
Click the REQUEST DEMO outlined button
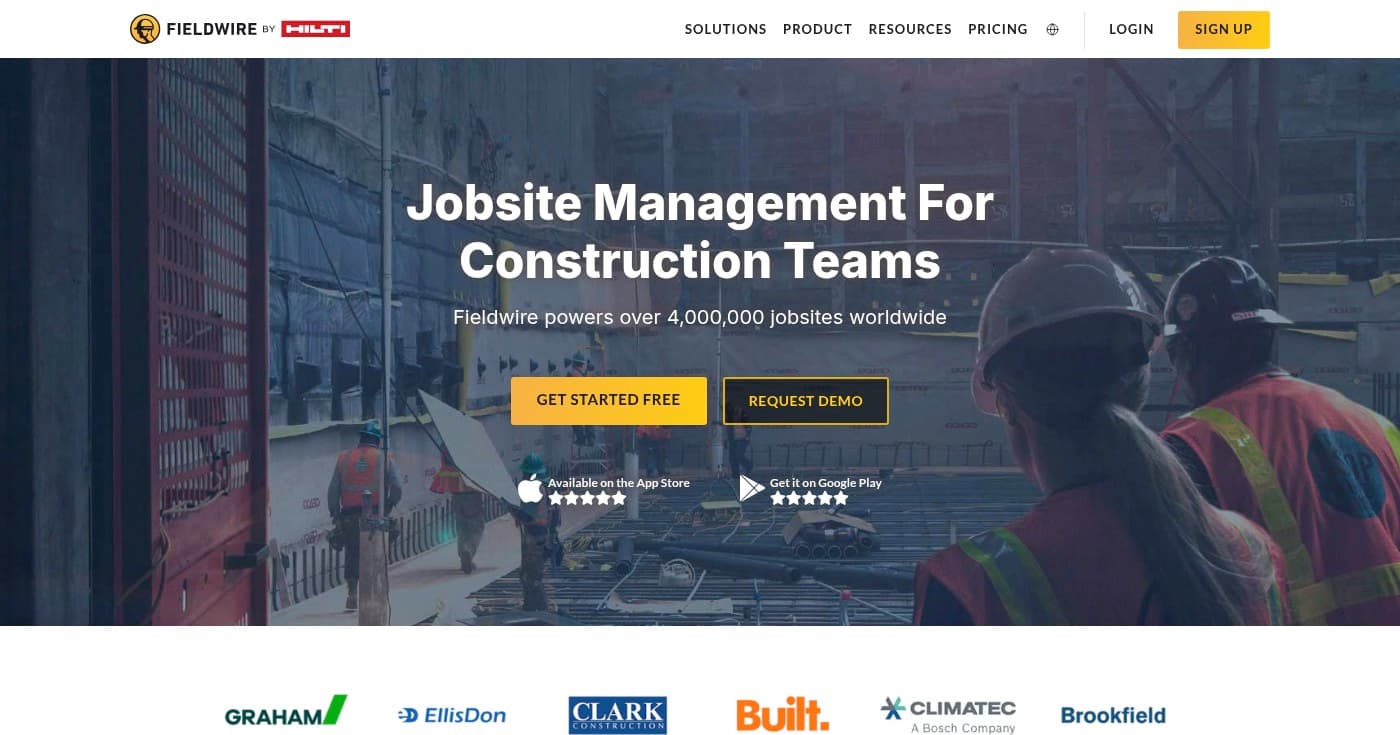(x=805, y=400)
